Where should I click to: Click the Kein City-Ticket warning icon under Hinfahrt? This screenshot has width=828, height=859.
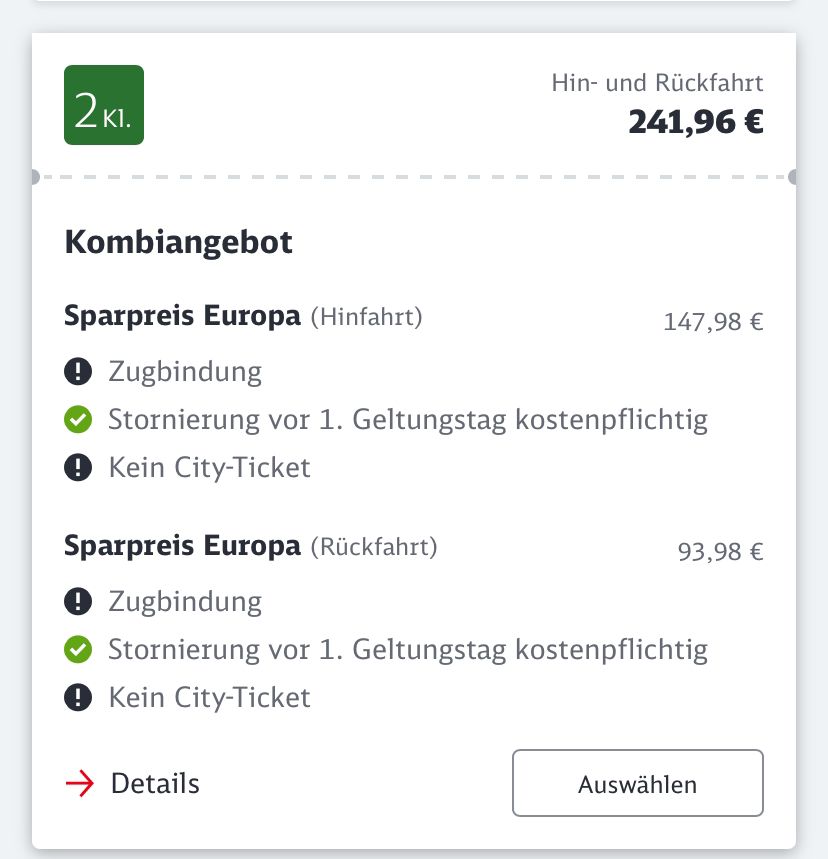pos(78,468)
